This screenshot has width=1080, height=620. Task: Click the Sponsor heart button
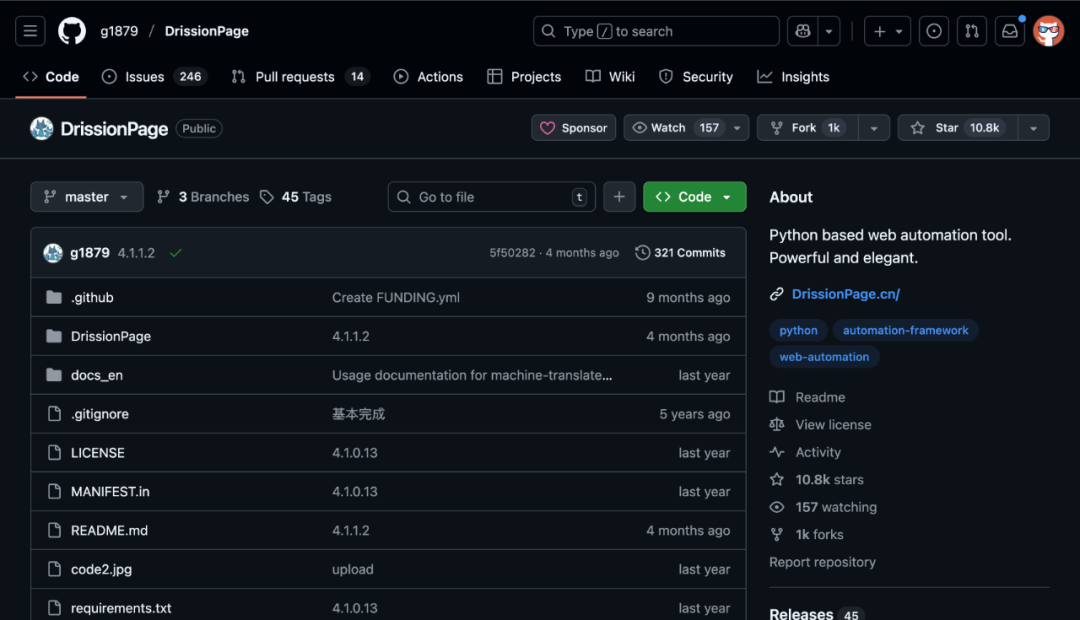[x=574, y=128]
